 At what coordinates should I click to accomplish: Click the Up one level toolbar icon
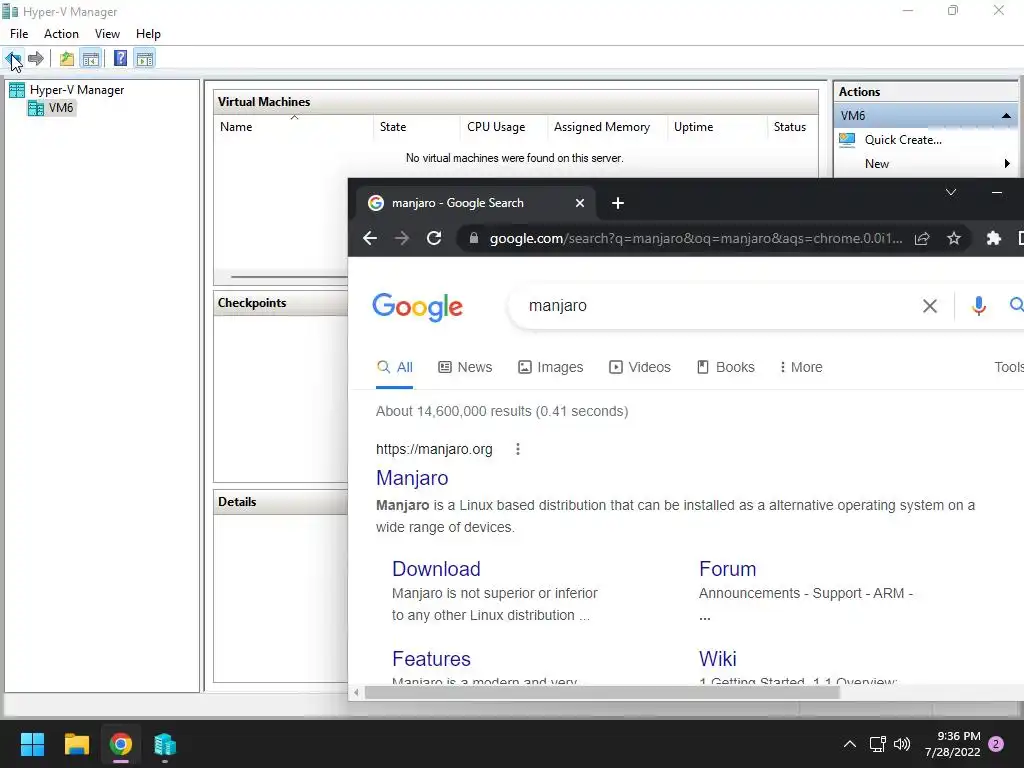pyautogui.click(x=67, y=59)
